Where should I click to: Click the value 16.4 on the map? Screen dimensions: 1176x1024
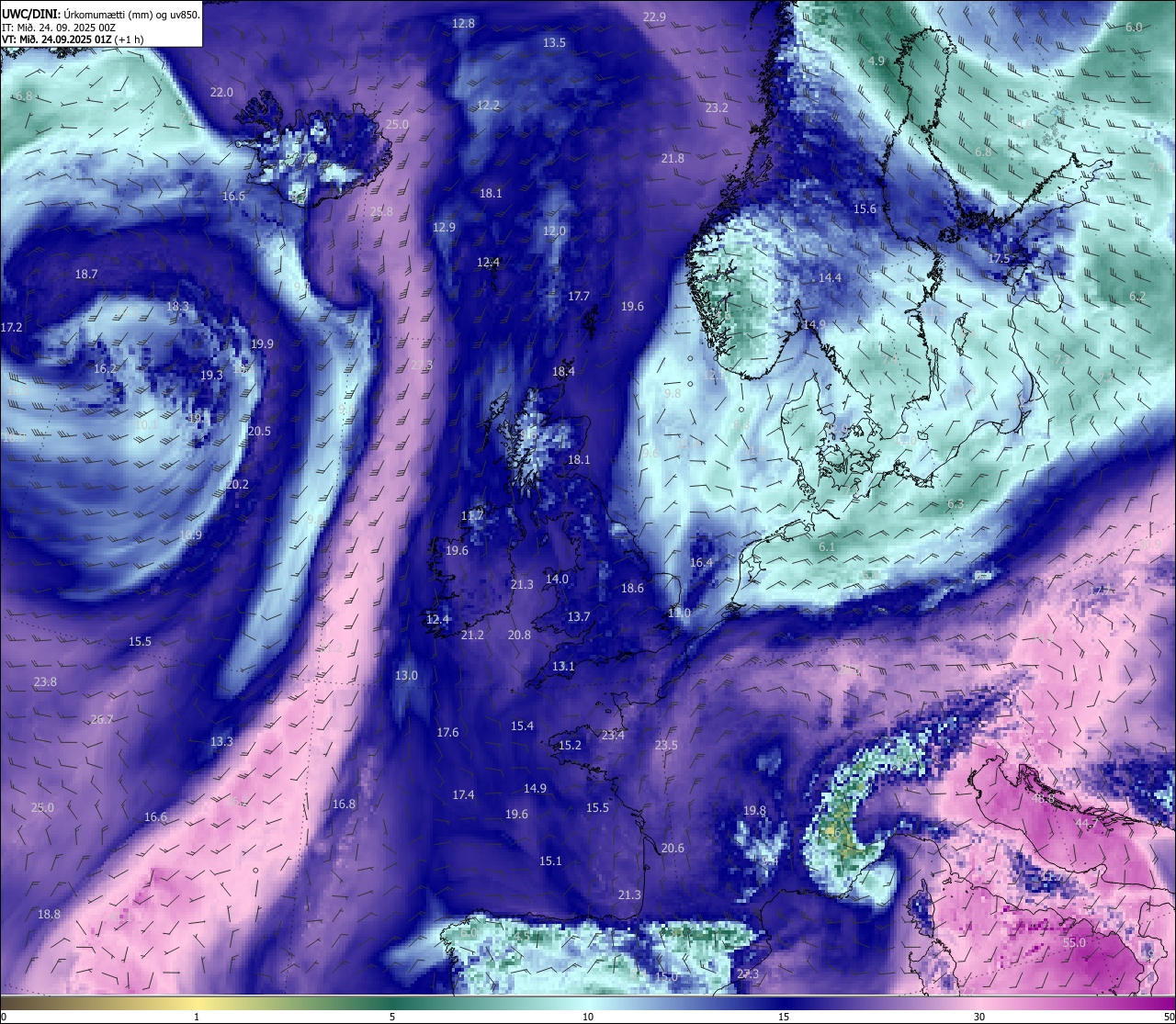pyautogui.click(x=701, y=562)
